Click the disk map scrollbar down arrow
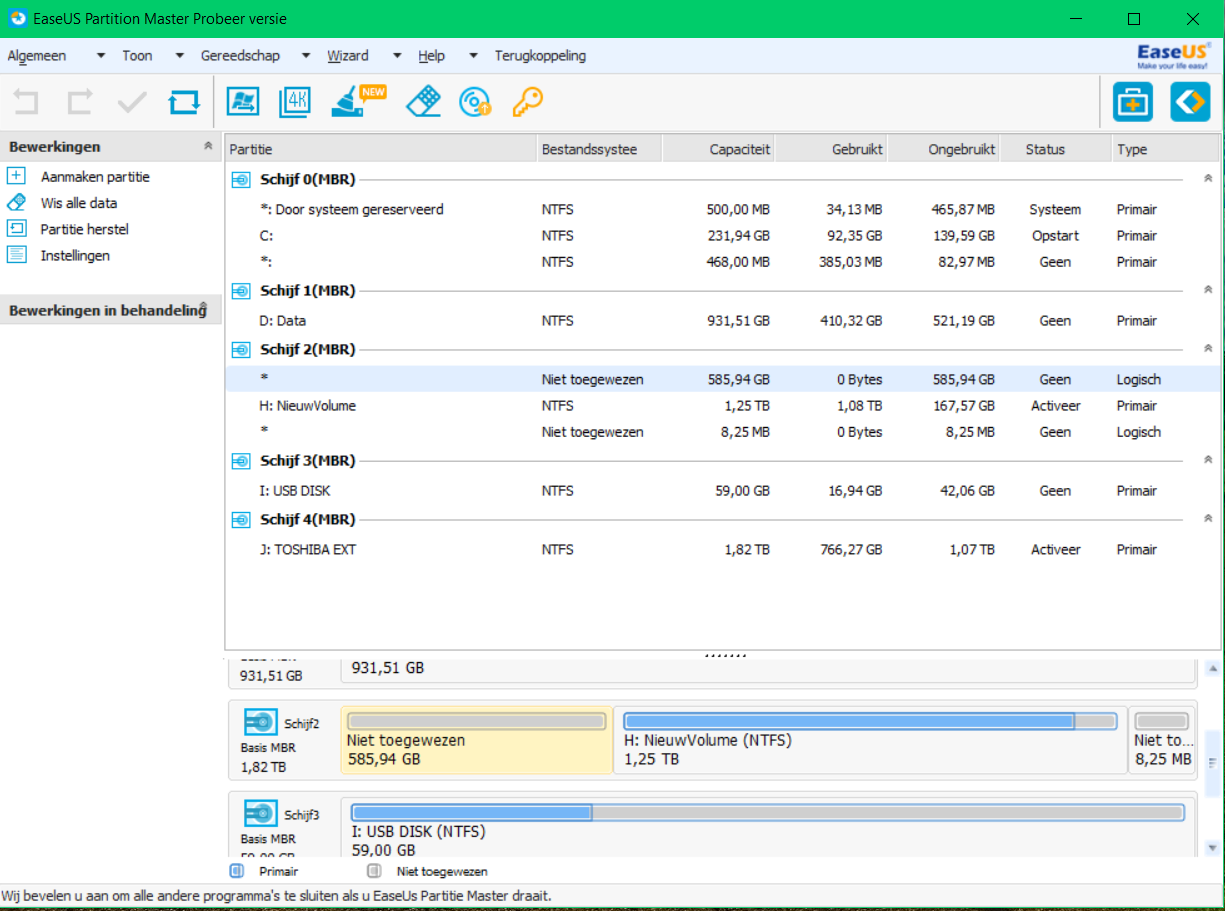 (x=1212, y=848)
